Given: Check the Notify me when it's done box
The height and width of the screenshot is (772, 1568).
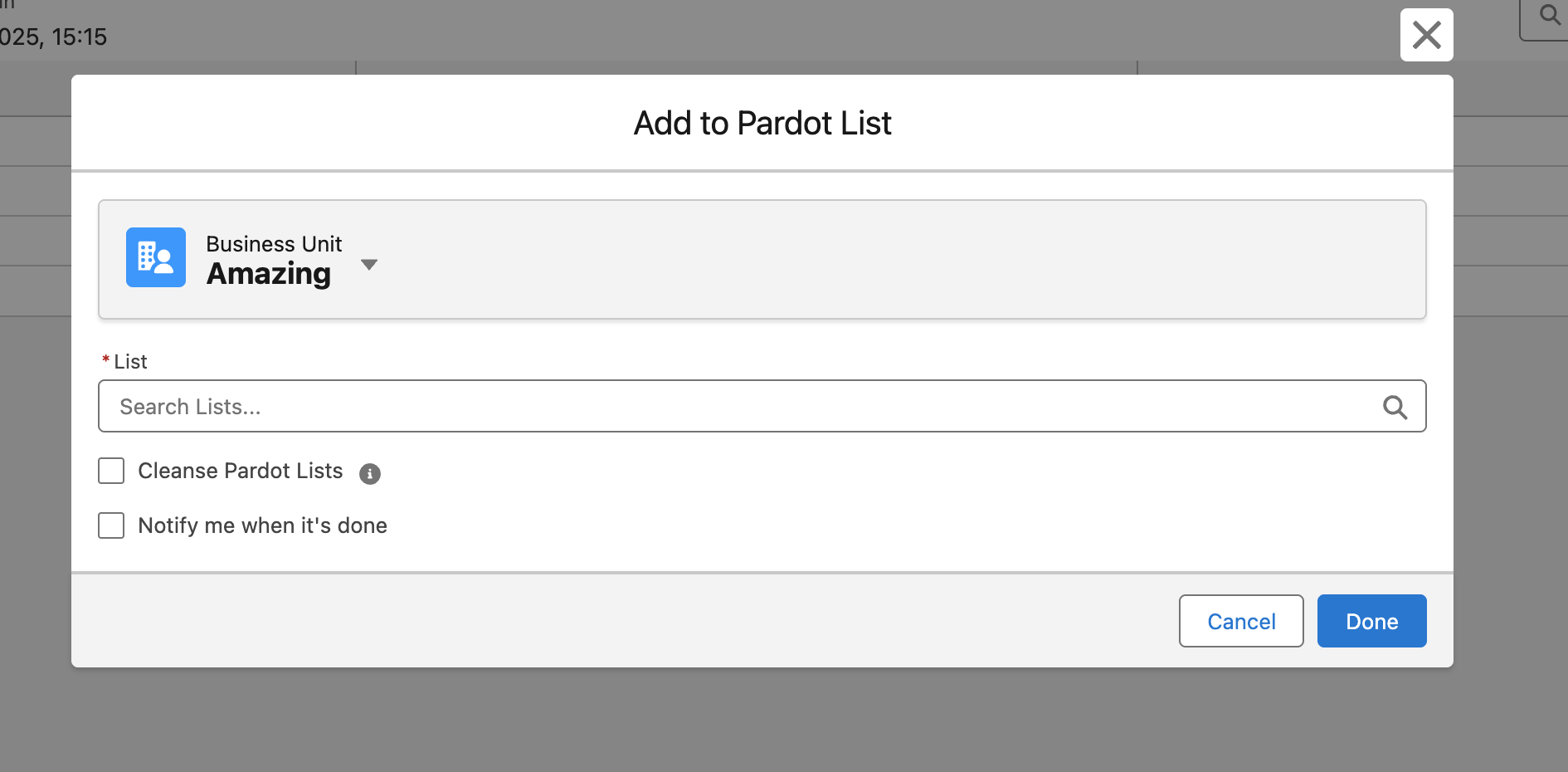Looking at the screenshot, I should (111, 525).
